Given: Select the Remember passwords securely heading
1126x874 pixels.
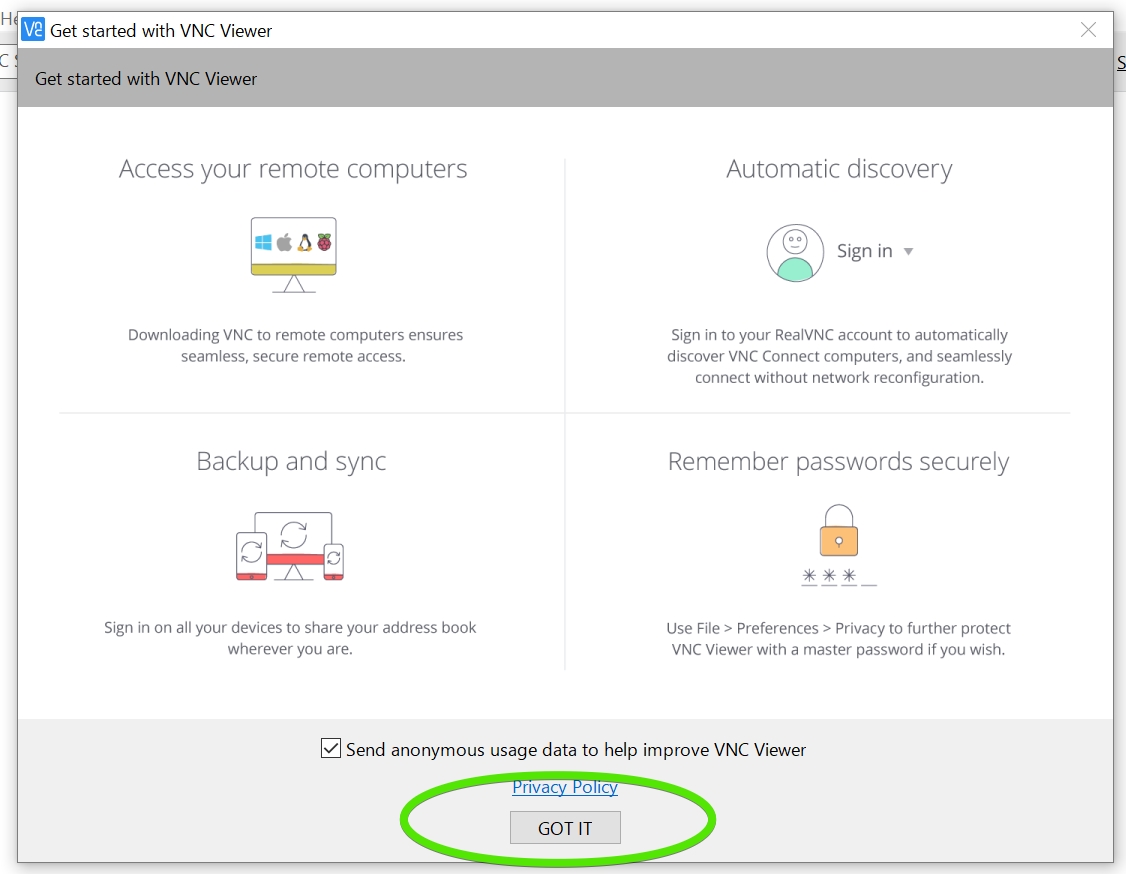Looking at the screenshot, I should [838, 461].
